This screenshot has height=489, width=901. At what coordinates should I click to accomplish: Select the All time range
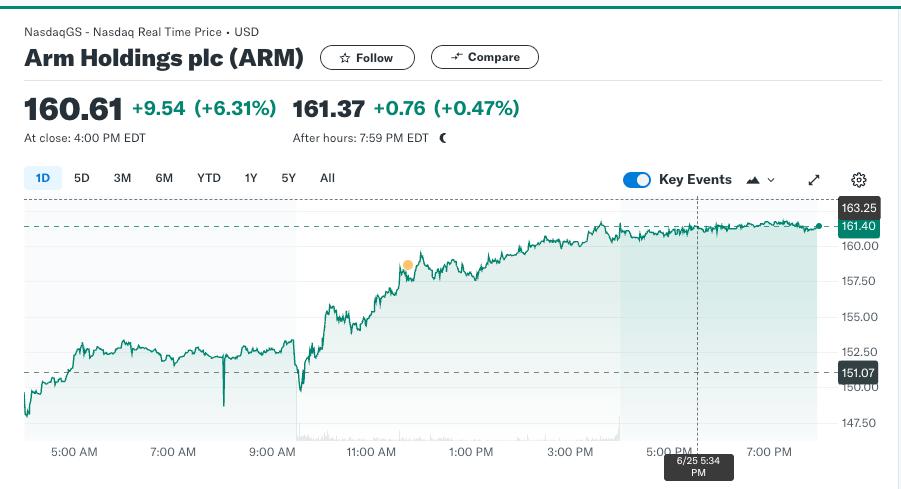(327, 178)
